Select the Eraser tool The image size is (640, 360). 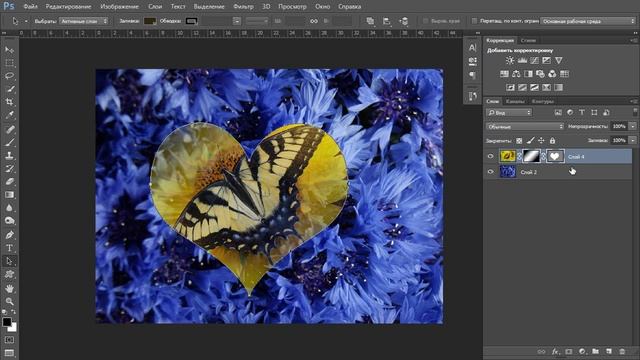9,182
